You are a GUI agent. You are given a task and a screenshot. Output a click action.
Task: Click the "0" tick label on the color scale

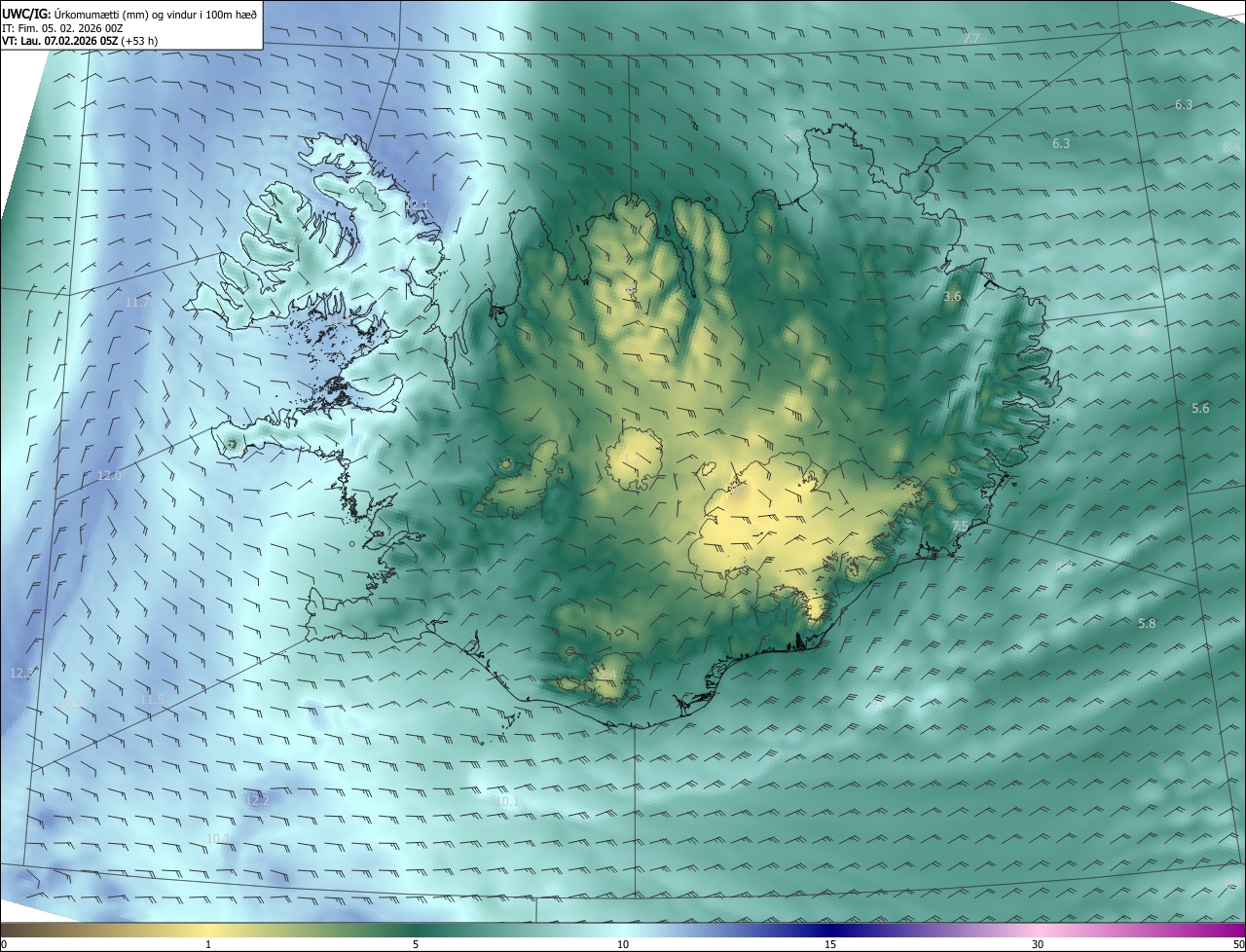tap(4, 944)
